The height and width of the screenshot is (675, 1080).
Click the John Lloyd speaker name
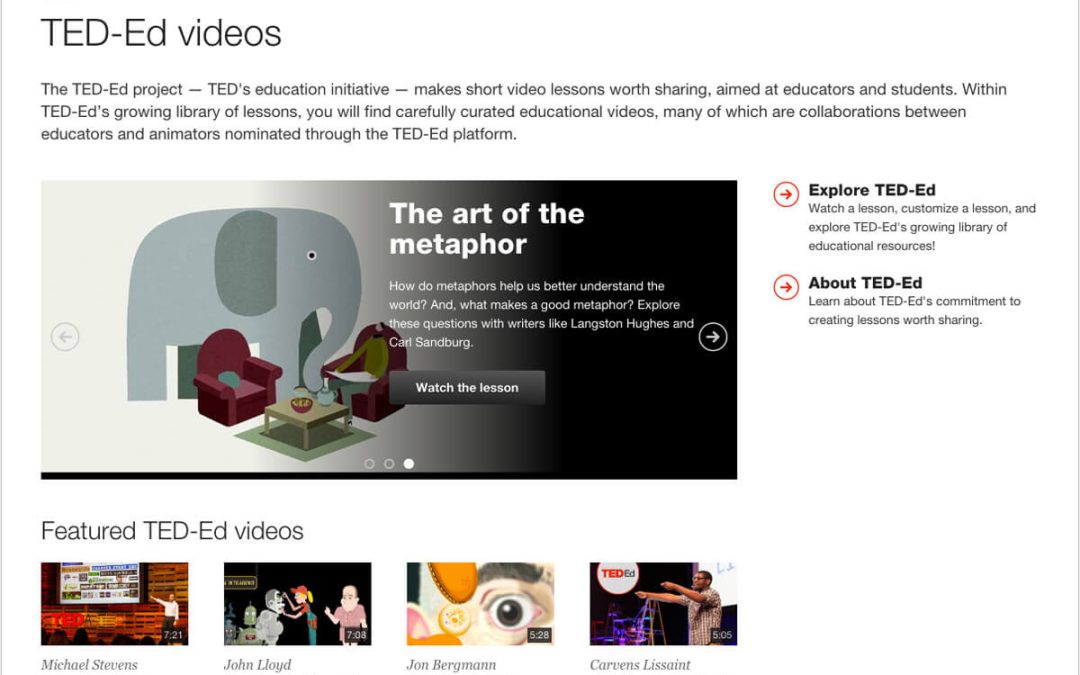coord(258,665)
